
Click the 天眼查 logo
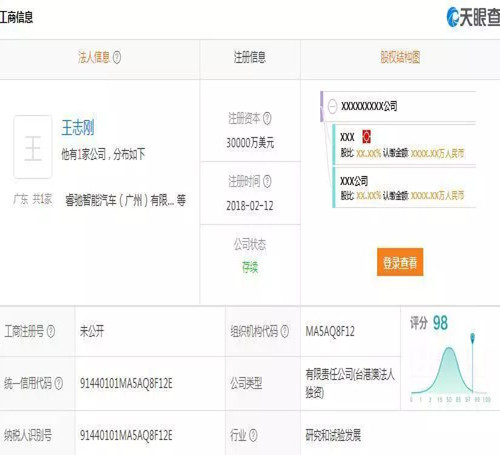point(473,17)
